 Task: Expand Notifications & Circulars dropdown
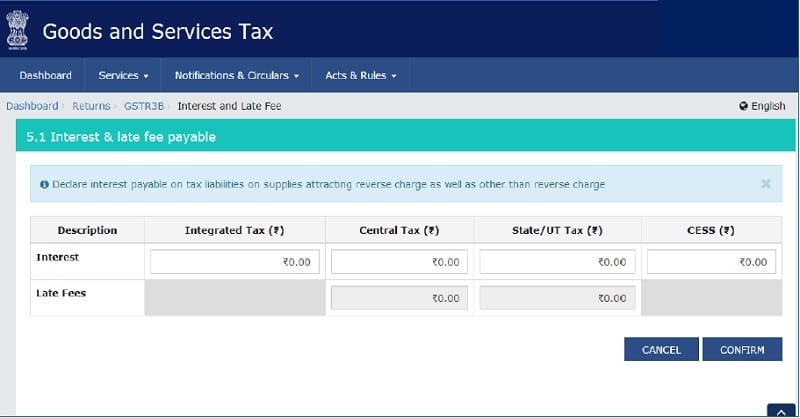point(237,75)
